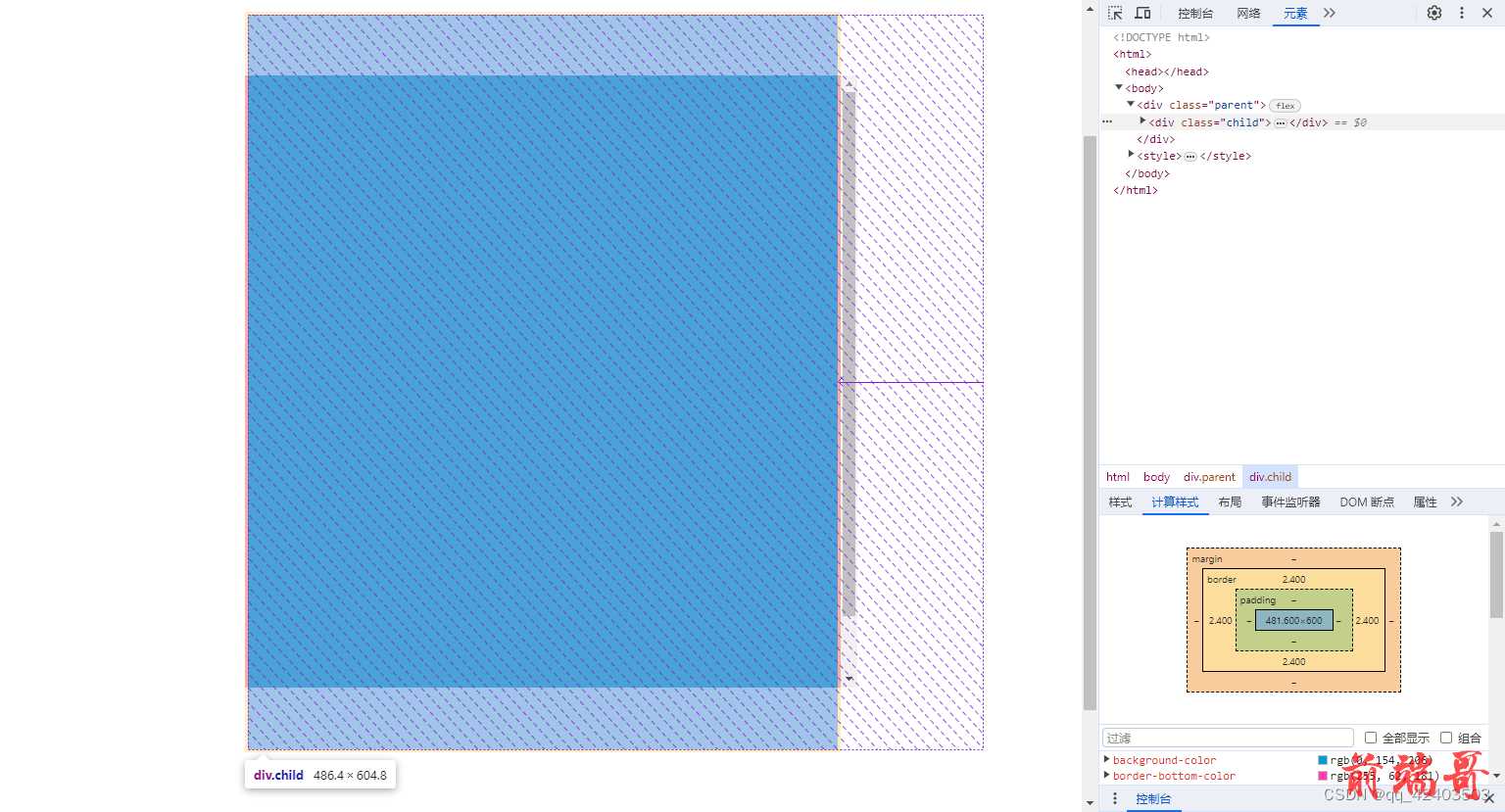Screen dimensions: 1505x812
Task: Click box model border right value 2.400
Action: click(1367, 621)
